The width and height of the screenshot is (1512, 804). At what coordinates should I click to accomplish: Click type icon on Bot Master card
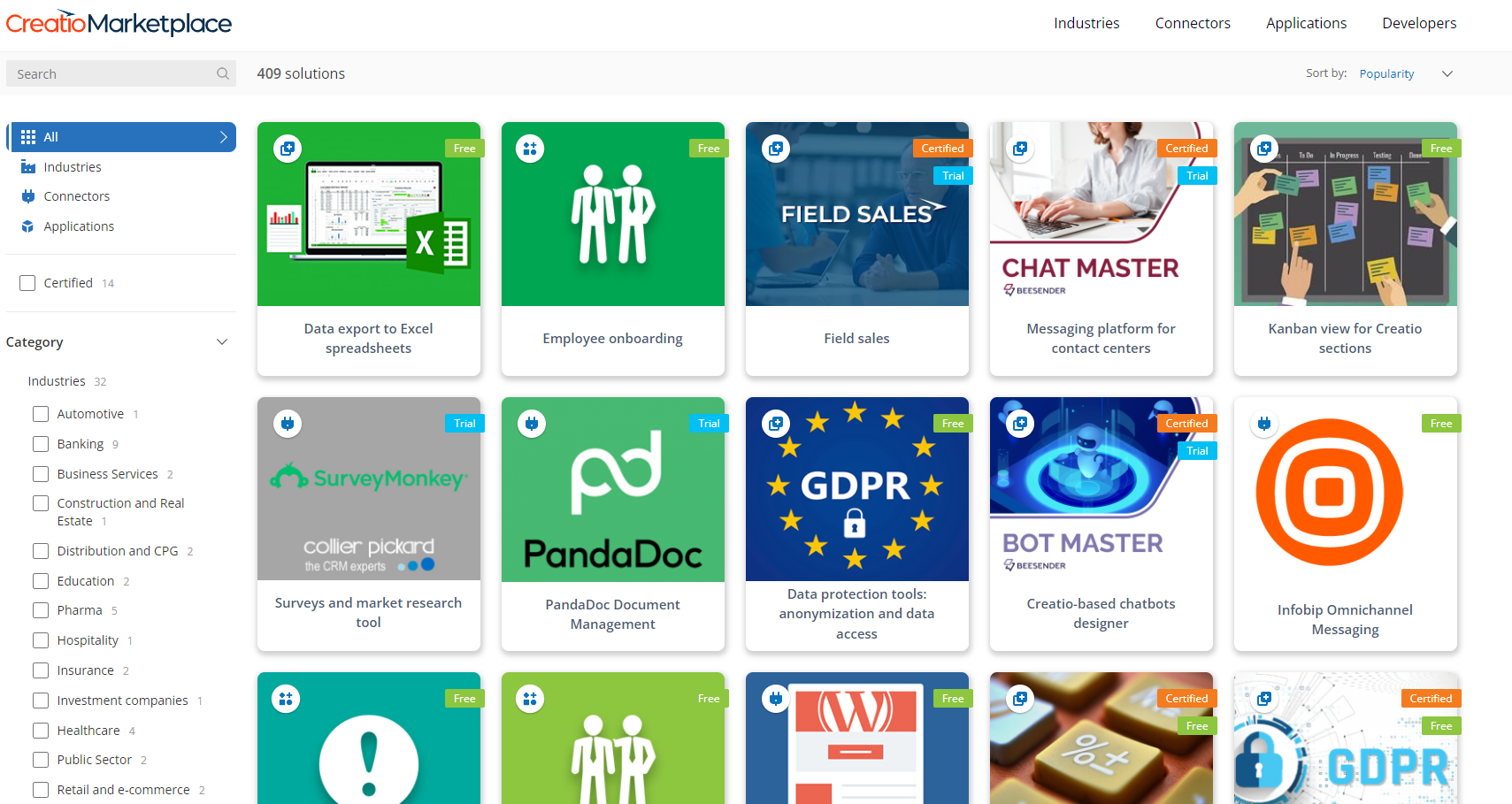pyautogui.click(x=1020, y=424)
